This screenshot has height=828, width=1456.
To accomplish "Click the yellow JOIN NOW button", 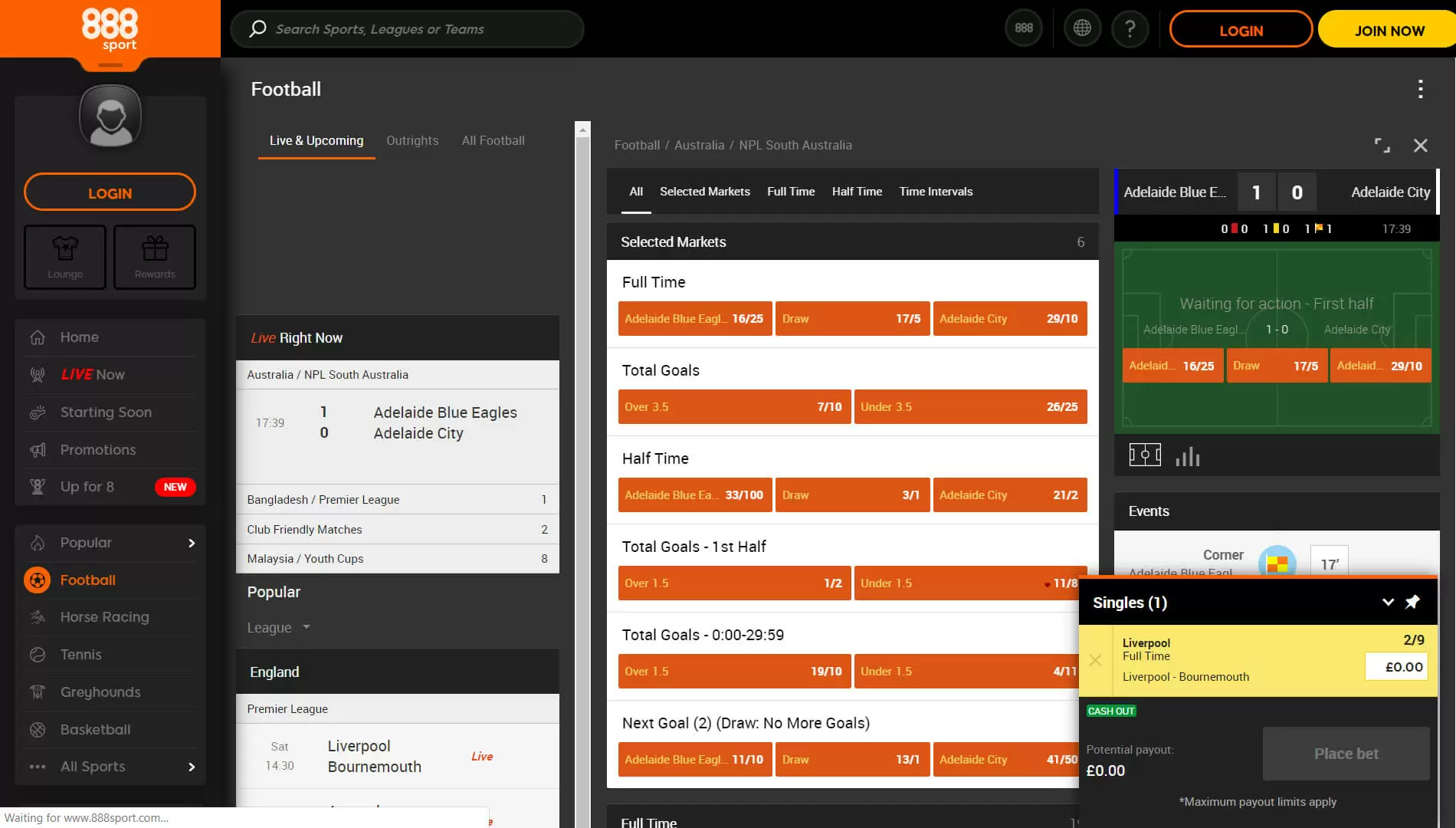I will coord(1389,30).
